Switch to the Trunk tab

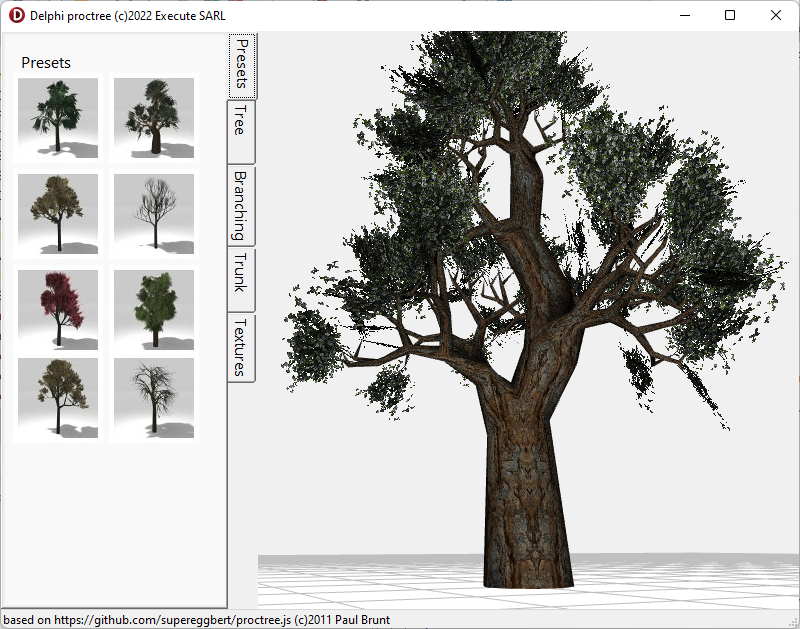pyautogui.click(x=241, y=280)
